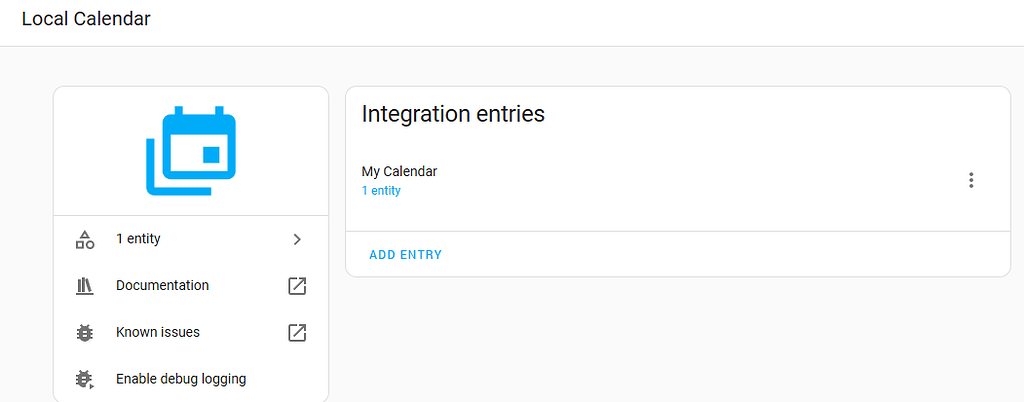The width and height of the screenshot is (1024, 402).
Task: Open My Calendar three-dot overflow menu
Action: pyautogui.click(x=970, y=180)
